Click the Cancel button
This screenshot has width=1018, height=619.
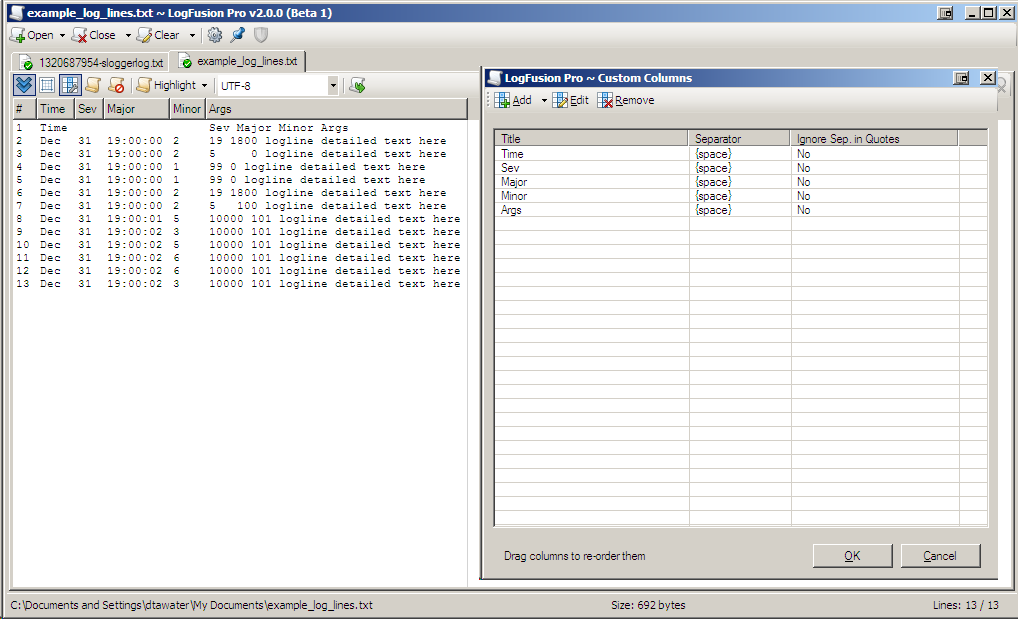(x=940, y=556)
